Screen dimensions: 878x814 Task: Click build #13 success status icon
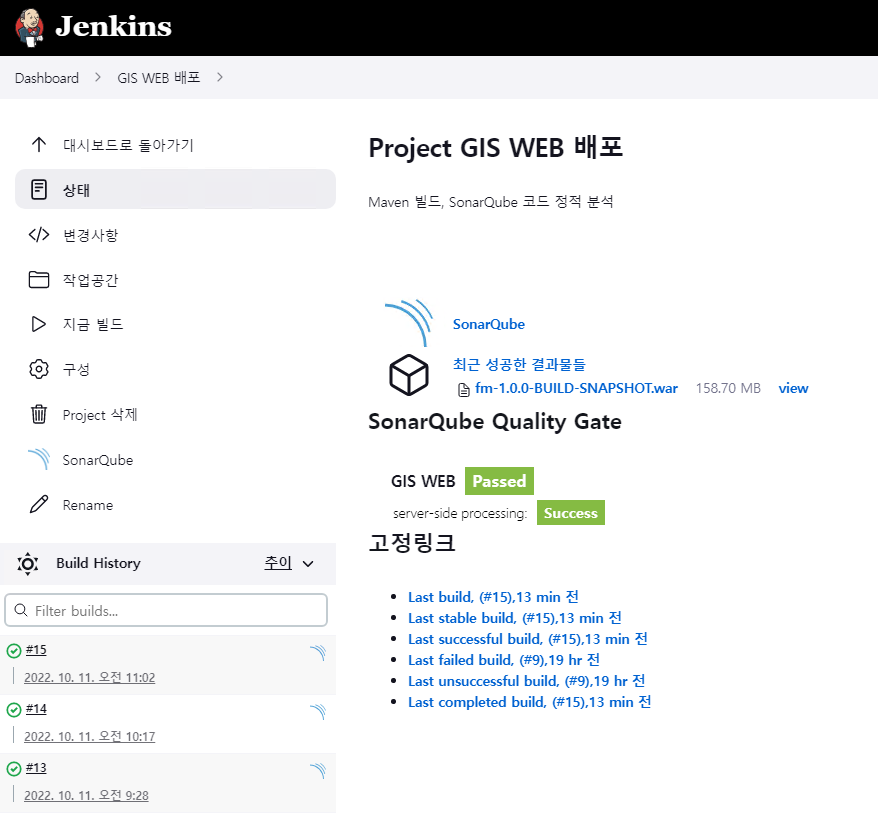click(14, 769)
